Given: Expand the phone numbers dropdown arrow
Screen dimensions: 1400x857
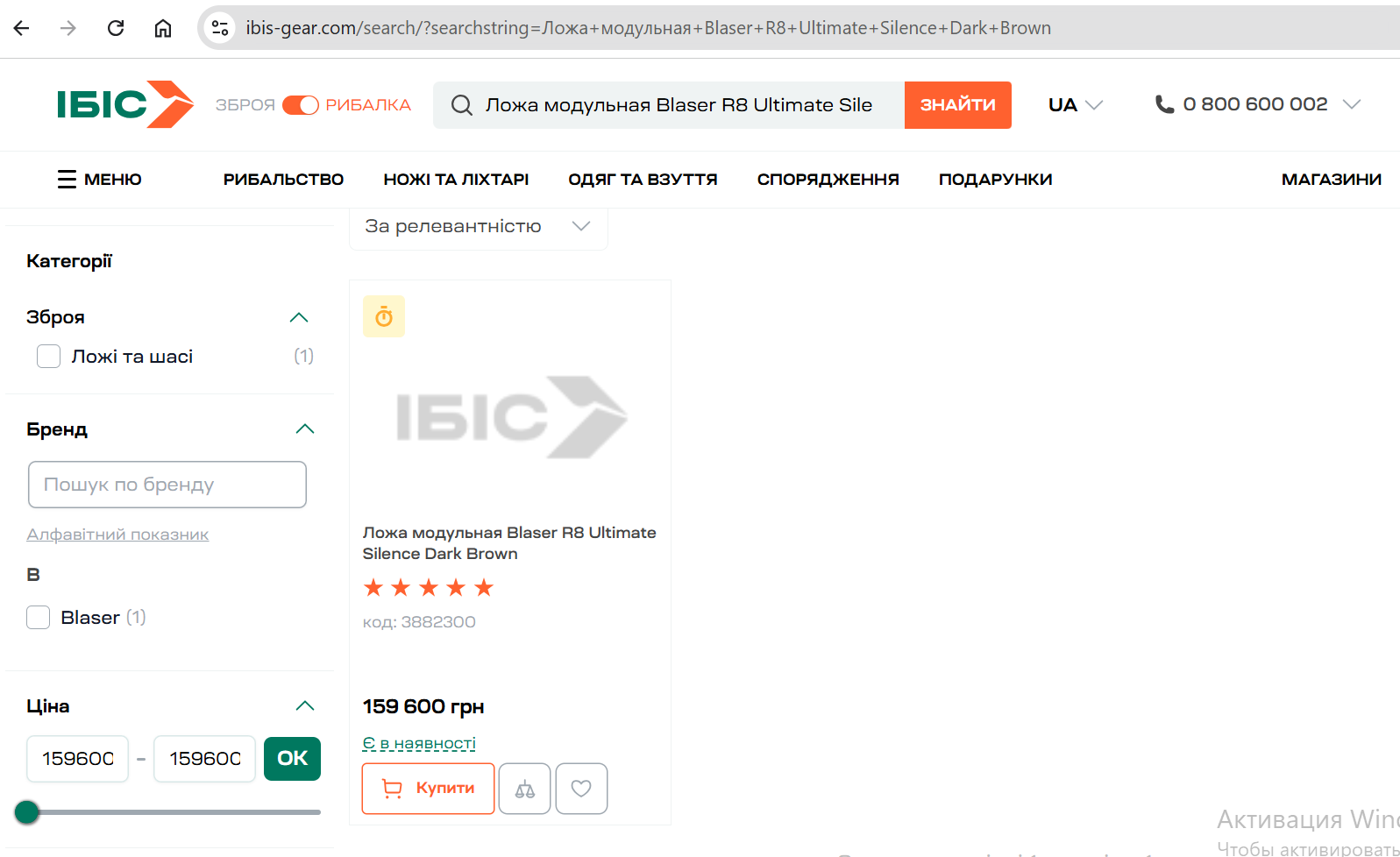Looking at the screenshot, I should pos(1352,104).
